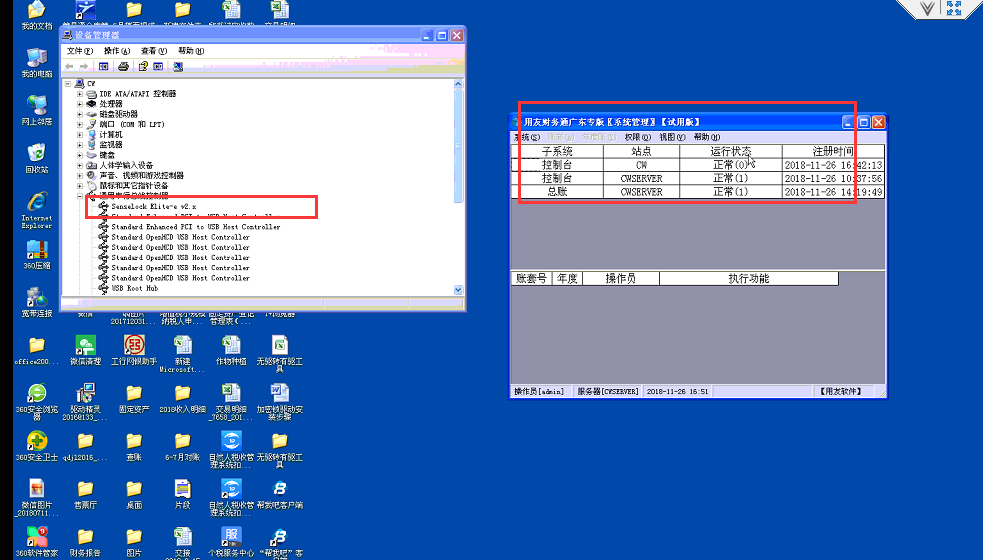Click Print icon in Device Manager toolbar
983x560 pixels.
click(x=124, y=66)
